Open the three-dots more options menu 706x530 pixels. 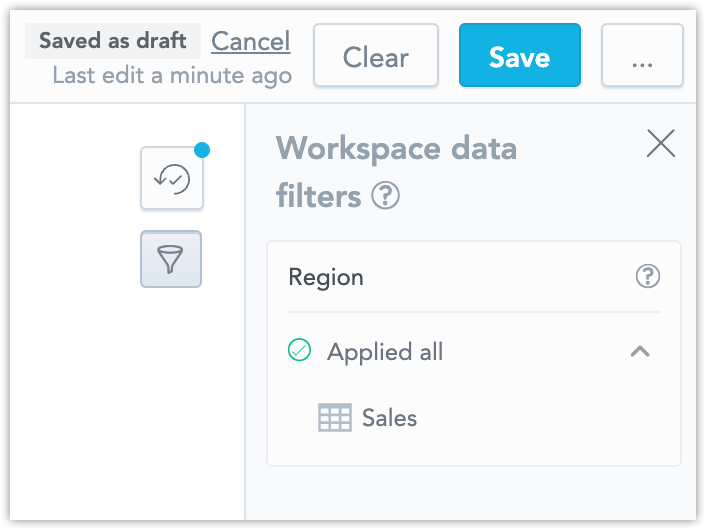coord(642,55)
